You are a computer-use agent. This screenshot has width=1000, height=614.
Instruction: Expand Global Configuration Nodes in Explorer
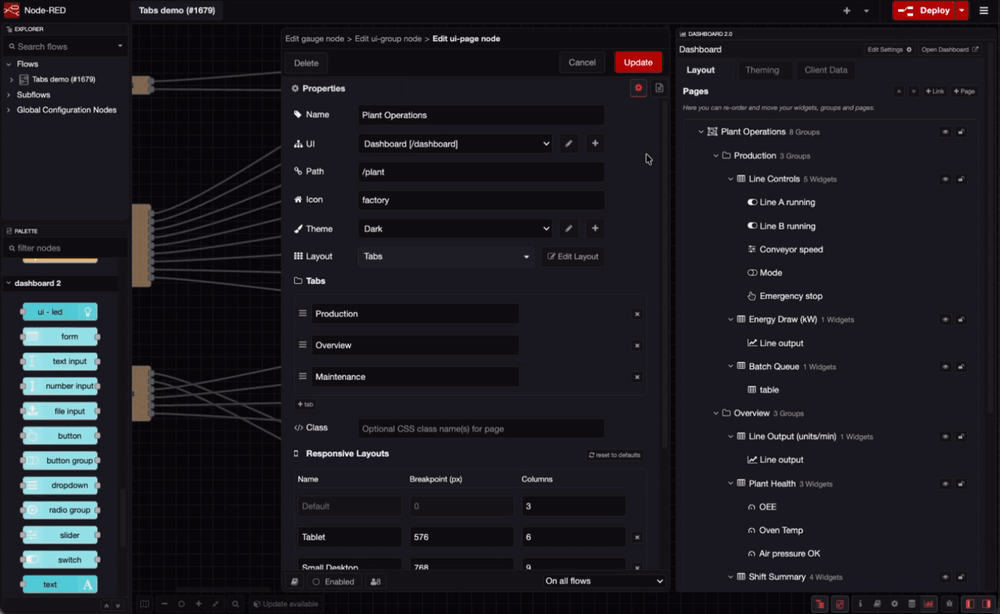point(8,110)
